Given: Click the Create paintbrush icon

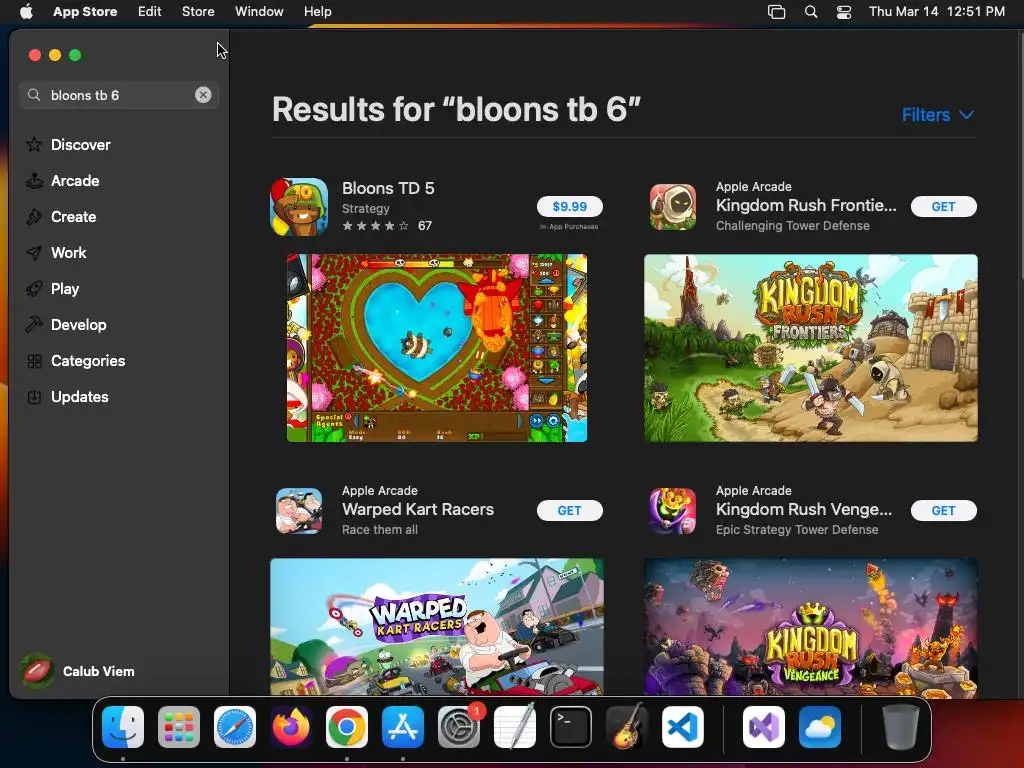Looking at the screenshot, I should [x=34, y=216].
